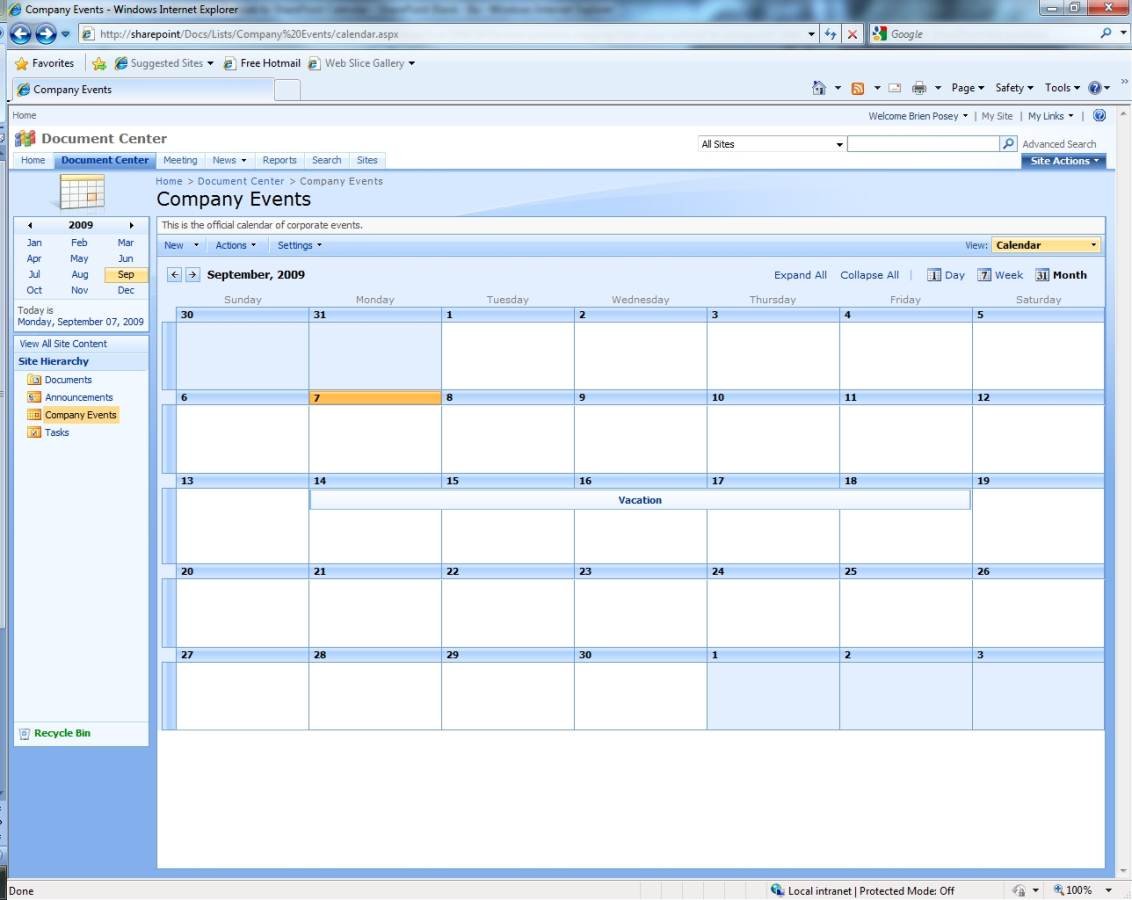Select Company Events in Site Hierarchy
The image size is (1132, 900).
80,415
